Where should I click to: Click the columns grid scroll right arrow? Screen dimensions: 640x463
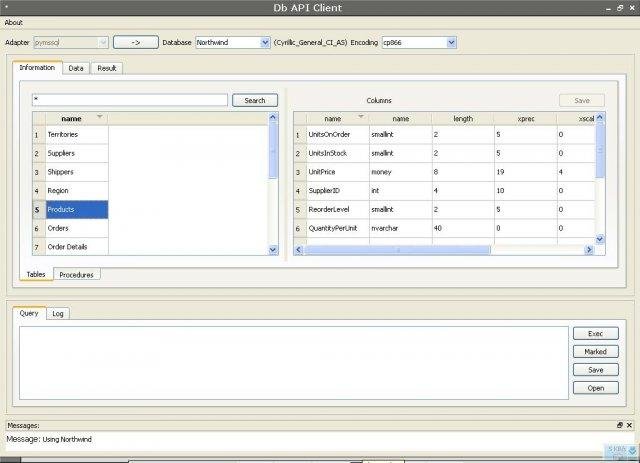tap(589, 249)
